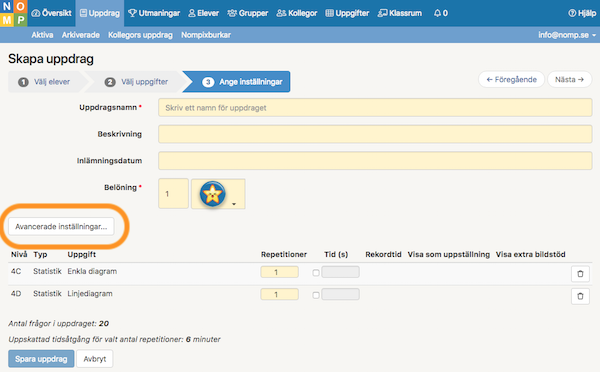Open the Uppgifter page
This screenshot has width=600, height=372.
[347, 13]
